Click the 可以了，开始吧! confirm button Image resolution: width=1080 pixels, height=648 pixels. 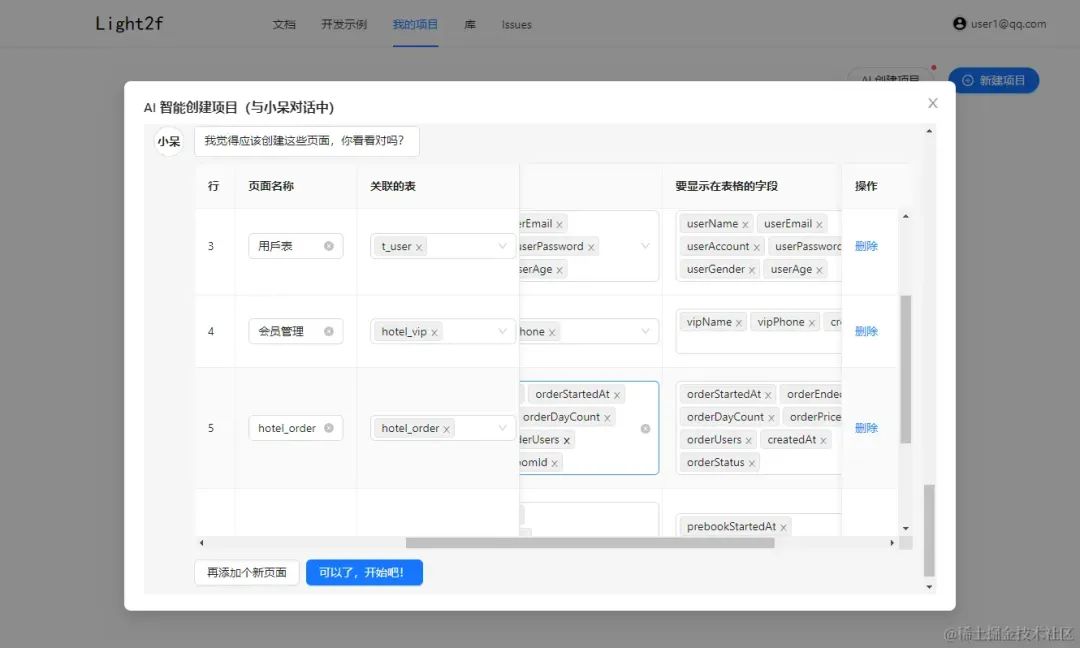[364, 572]
